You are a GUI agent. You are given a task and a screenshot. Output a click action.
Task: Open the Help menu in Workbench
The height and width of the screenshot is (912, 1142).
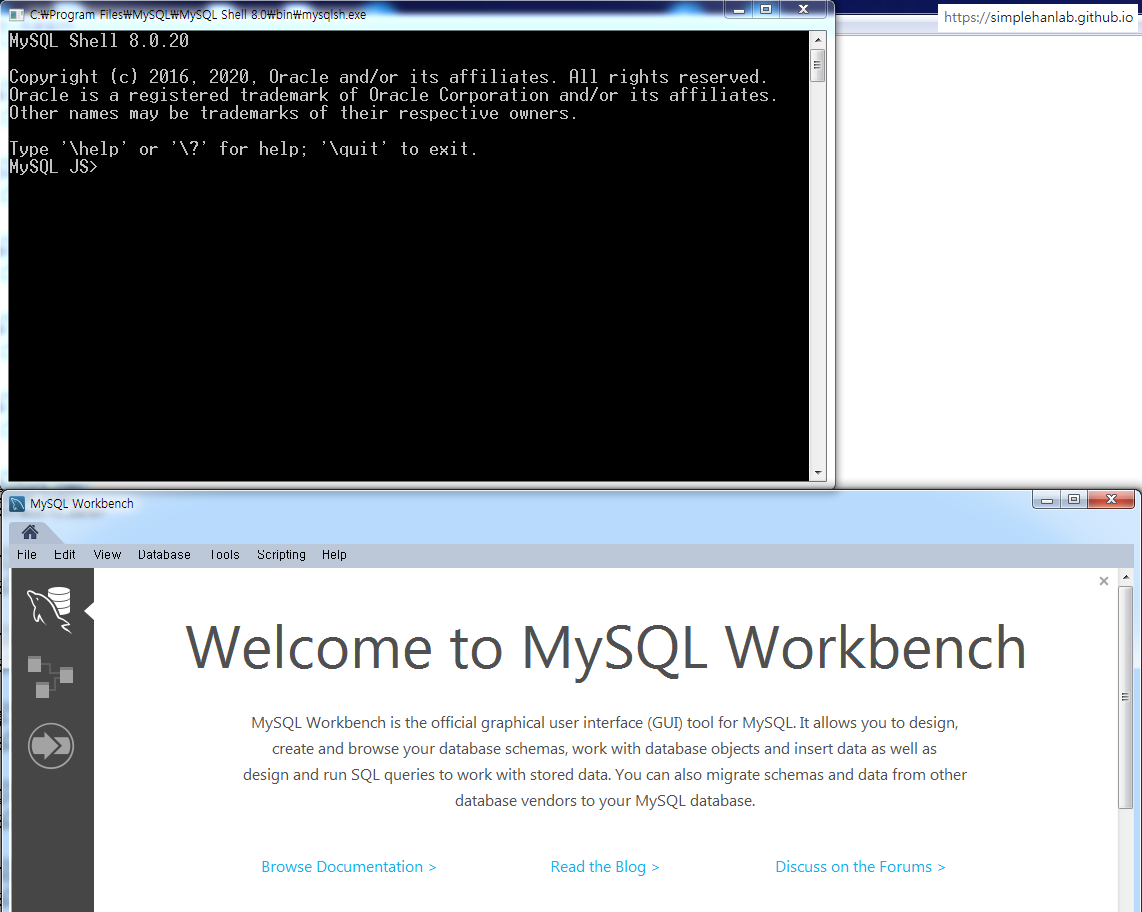pyautogui.click(x=334, y=554)
